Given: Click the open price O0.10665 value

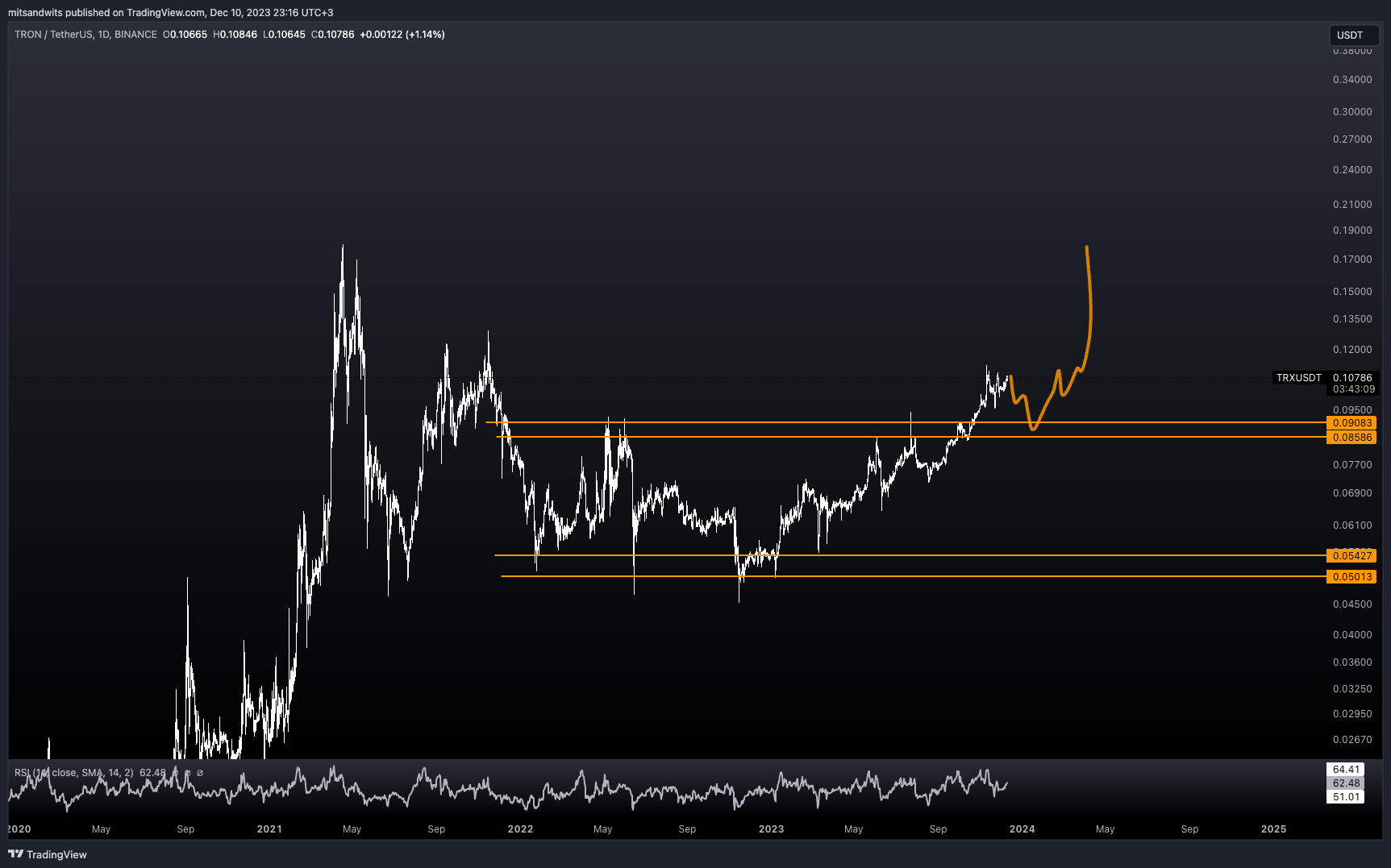Looking at the screenshot, I should [x=185, y=35].
